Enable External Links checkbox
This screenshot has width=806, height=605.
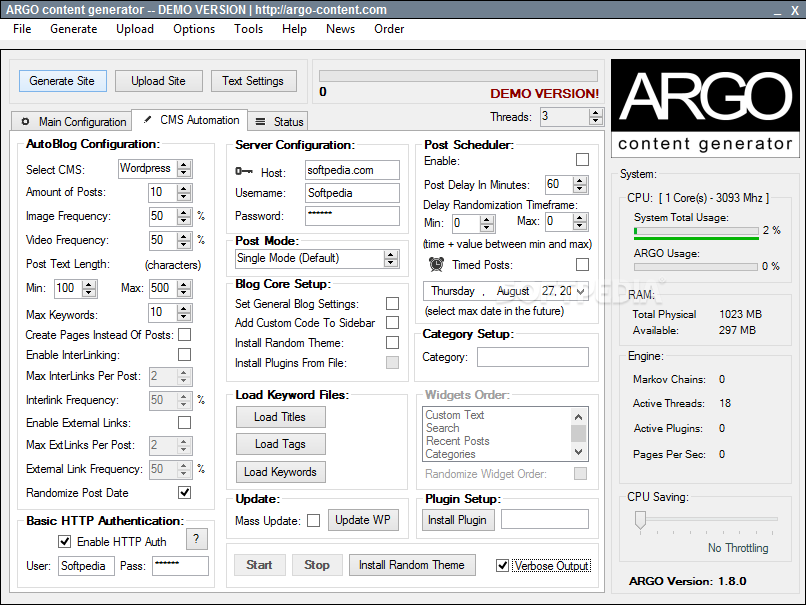pos(185,423)
